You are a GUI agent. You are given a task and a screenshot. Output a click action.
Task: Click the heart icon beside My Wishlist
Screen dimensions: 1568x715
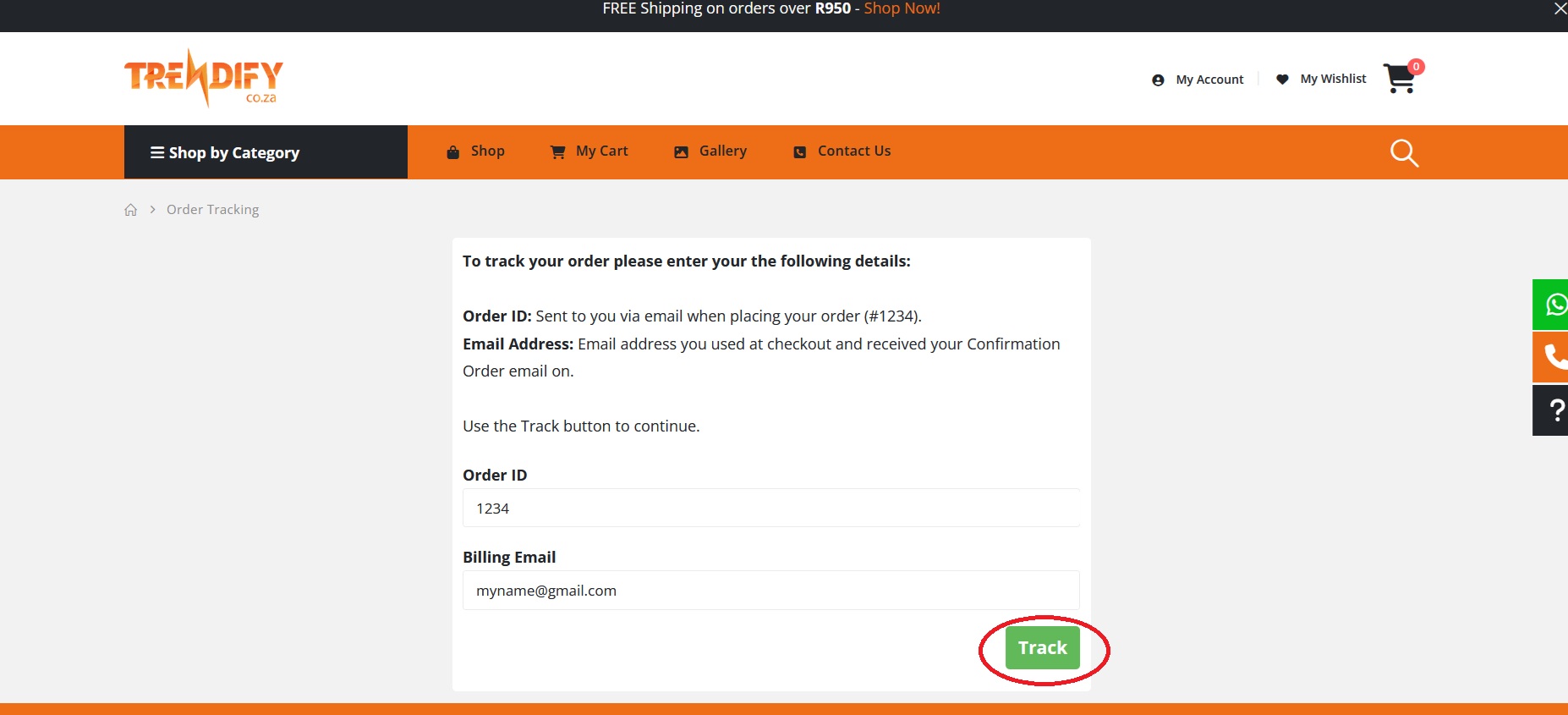[1282, 80]
